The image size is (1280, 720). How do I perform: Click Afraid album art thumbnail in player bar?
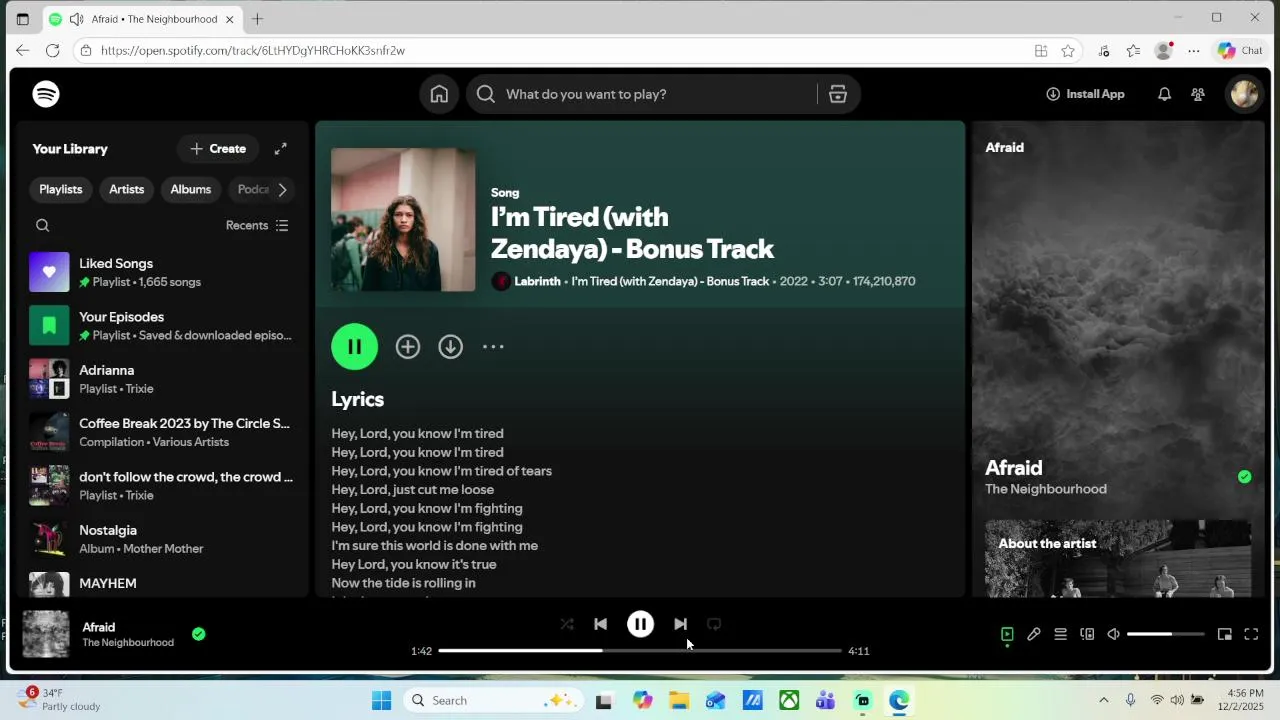click(46, 634)
